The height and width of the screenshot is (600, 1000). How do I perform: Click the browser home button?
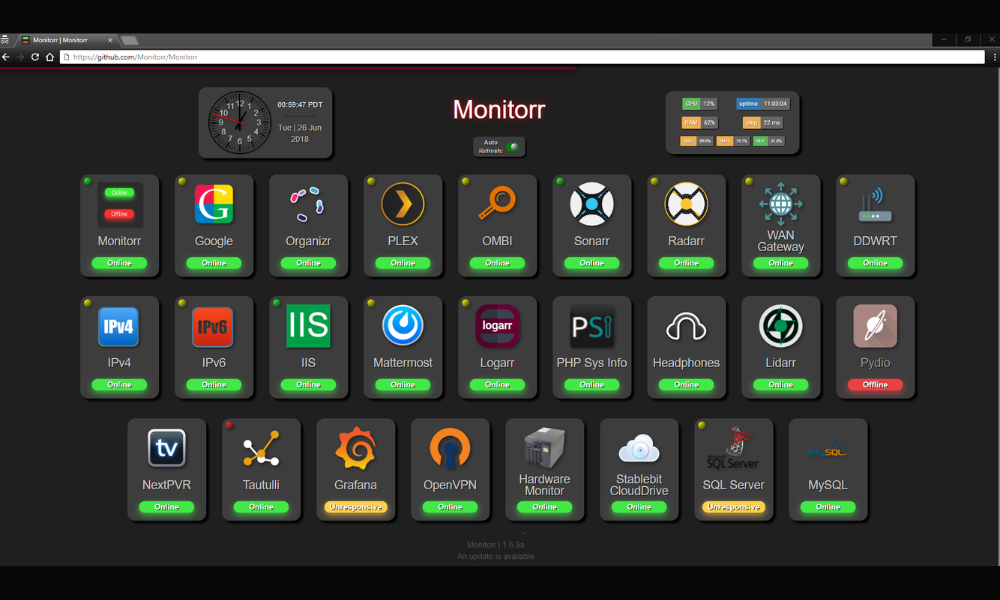point(50,57)
